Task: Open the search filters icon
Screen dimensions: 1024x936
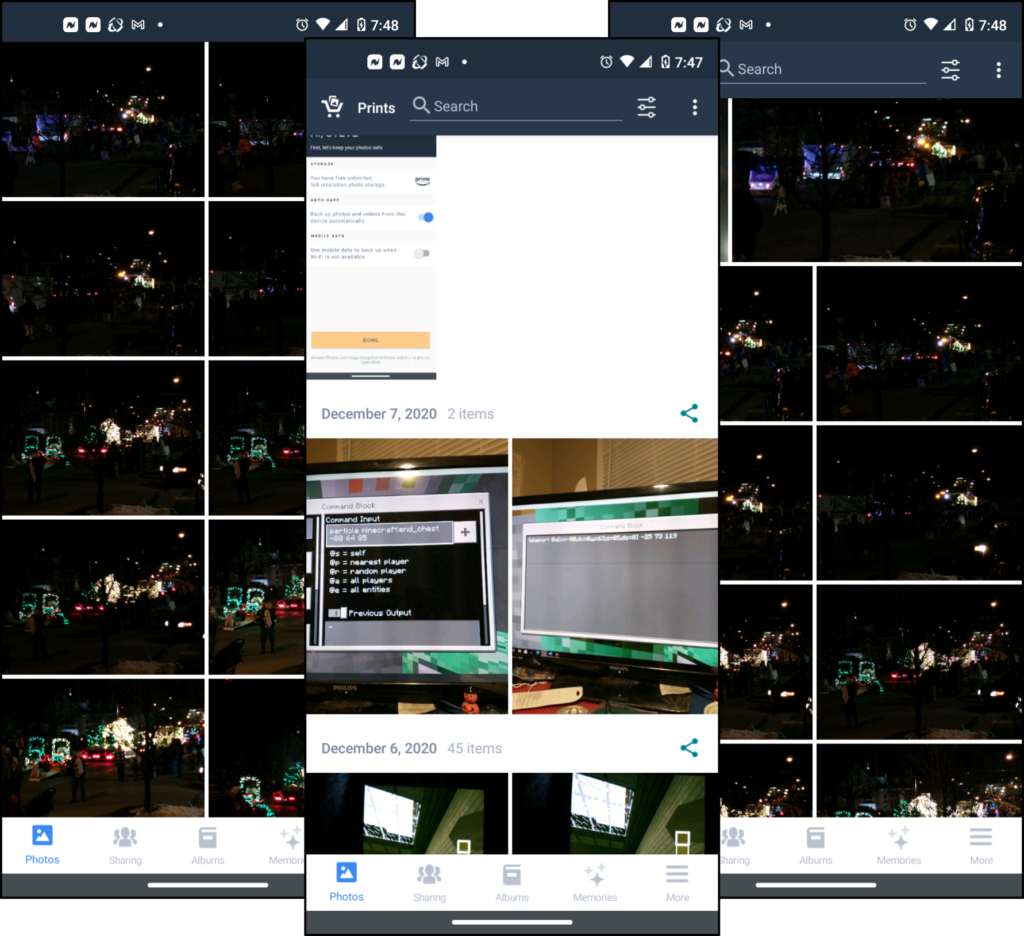Action: 646,106
